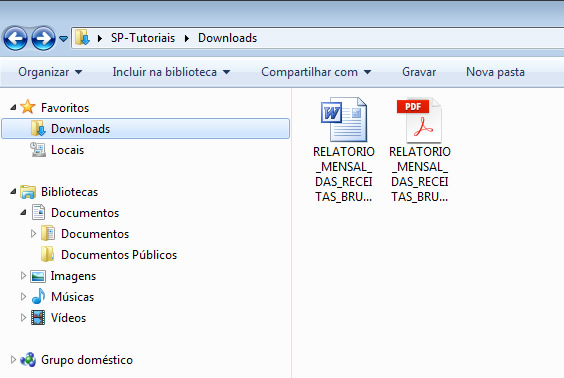Viewport: 564px width, 378px height.
Task: Click the Músicas music note icon
Action: coord(38,296)
